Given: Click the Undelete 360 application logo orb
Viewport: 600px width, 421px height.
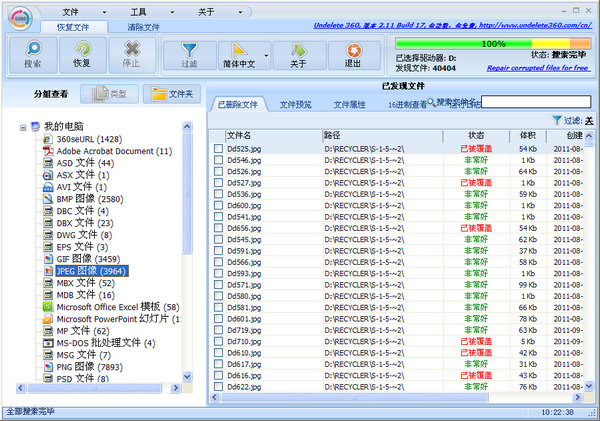Looking at the screenshot, I should point(17,17).
